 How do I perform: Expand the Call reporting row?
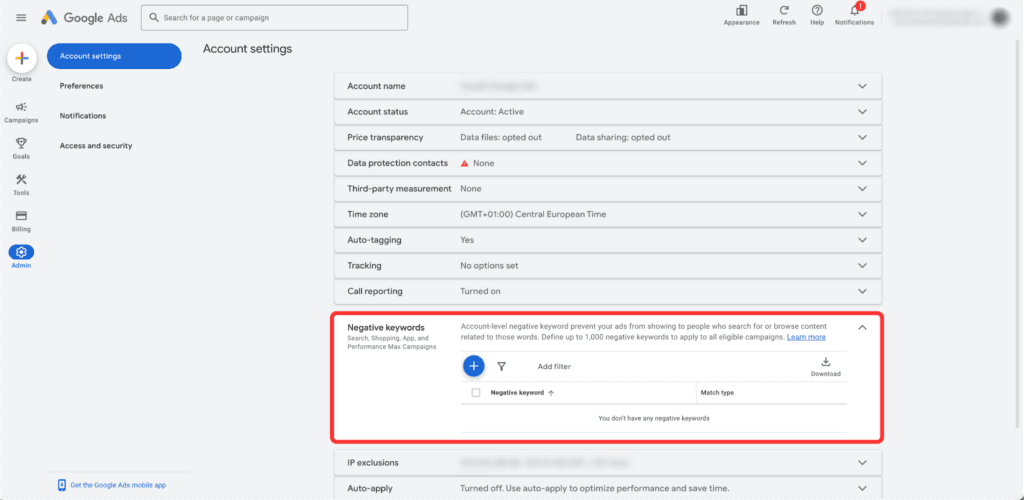(862, 291)
